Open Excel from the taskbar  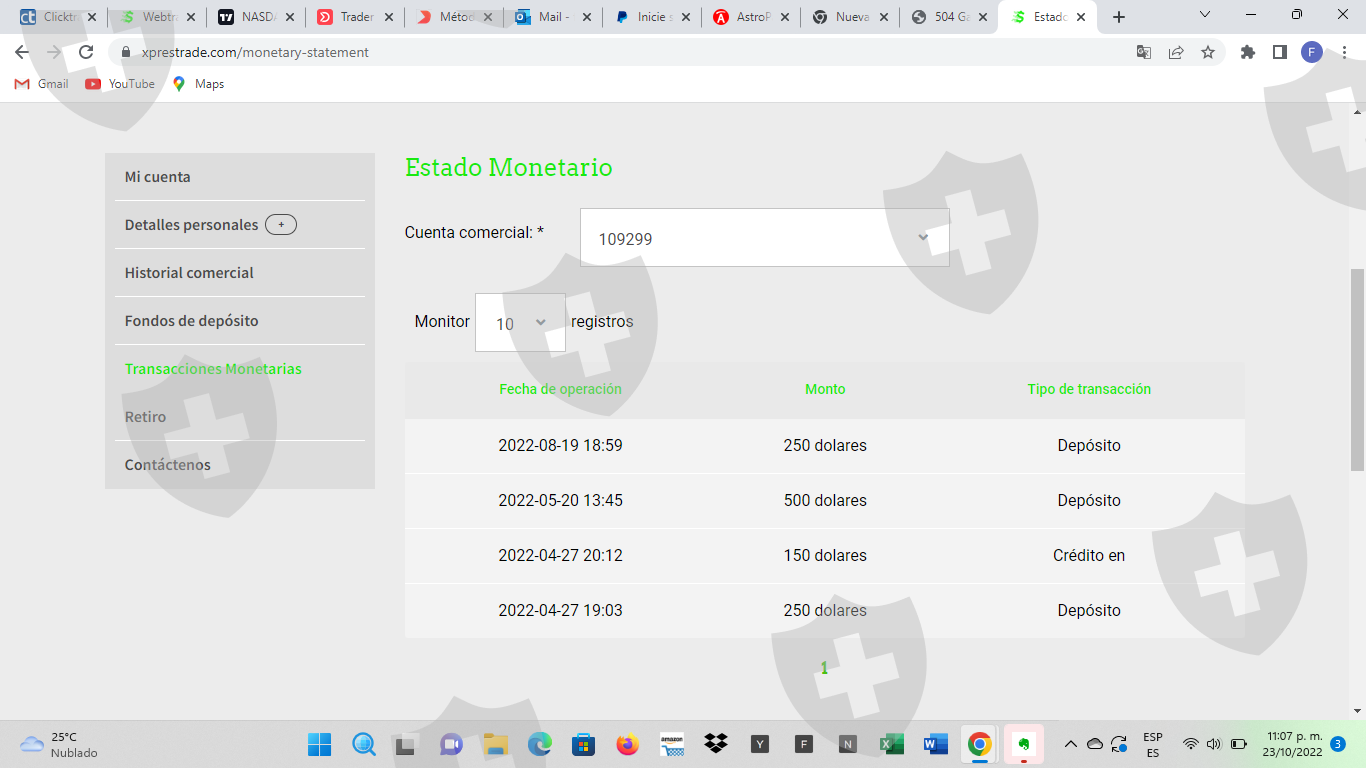point(892,744)
